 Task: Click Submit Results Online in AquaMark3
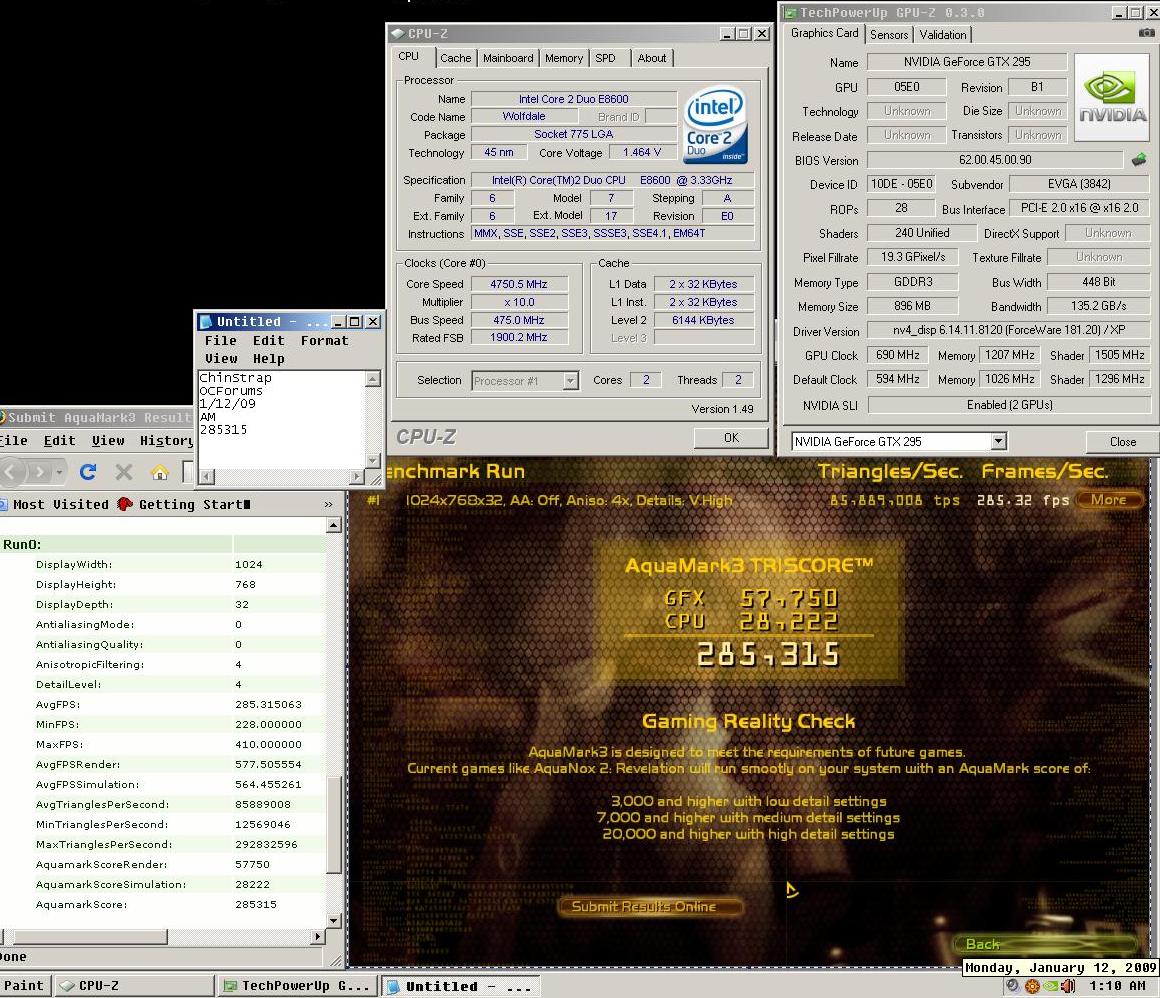[x=650, y=906]
